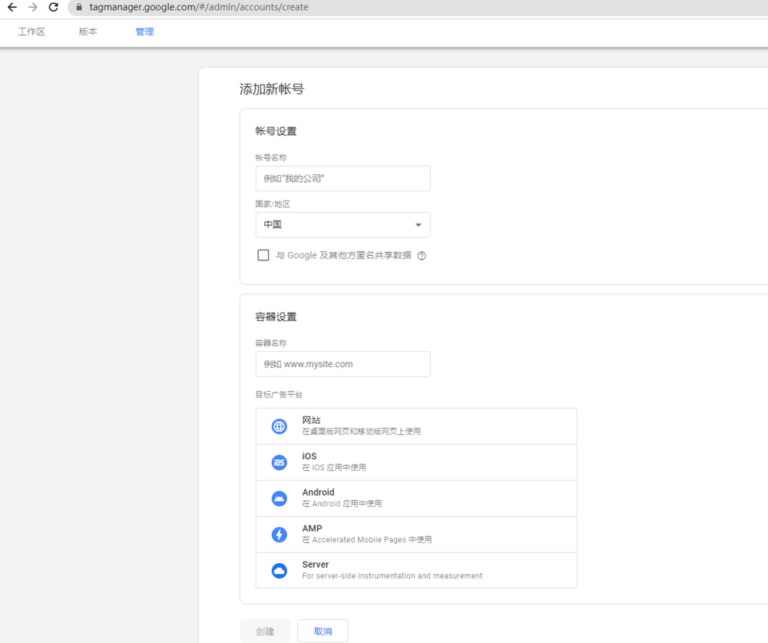
Task: Choose the AMP platform label
Action: [312, 528]
